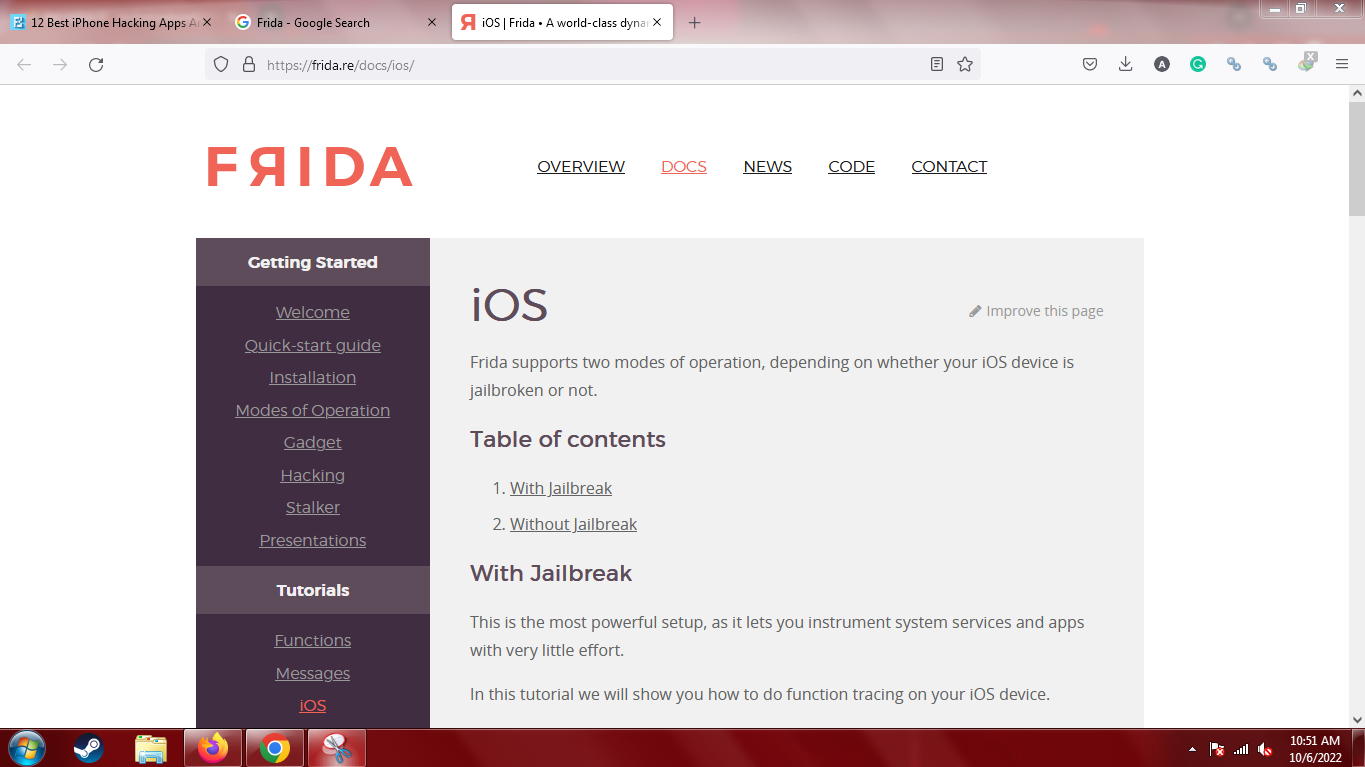Image resolution: width=1365 pixels, height=767 pixels.
Task: Switch to Frida - Google Search tab
Action: [x=336, y=22]
